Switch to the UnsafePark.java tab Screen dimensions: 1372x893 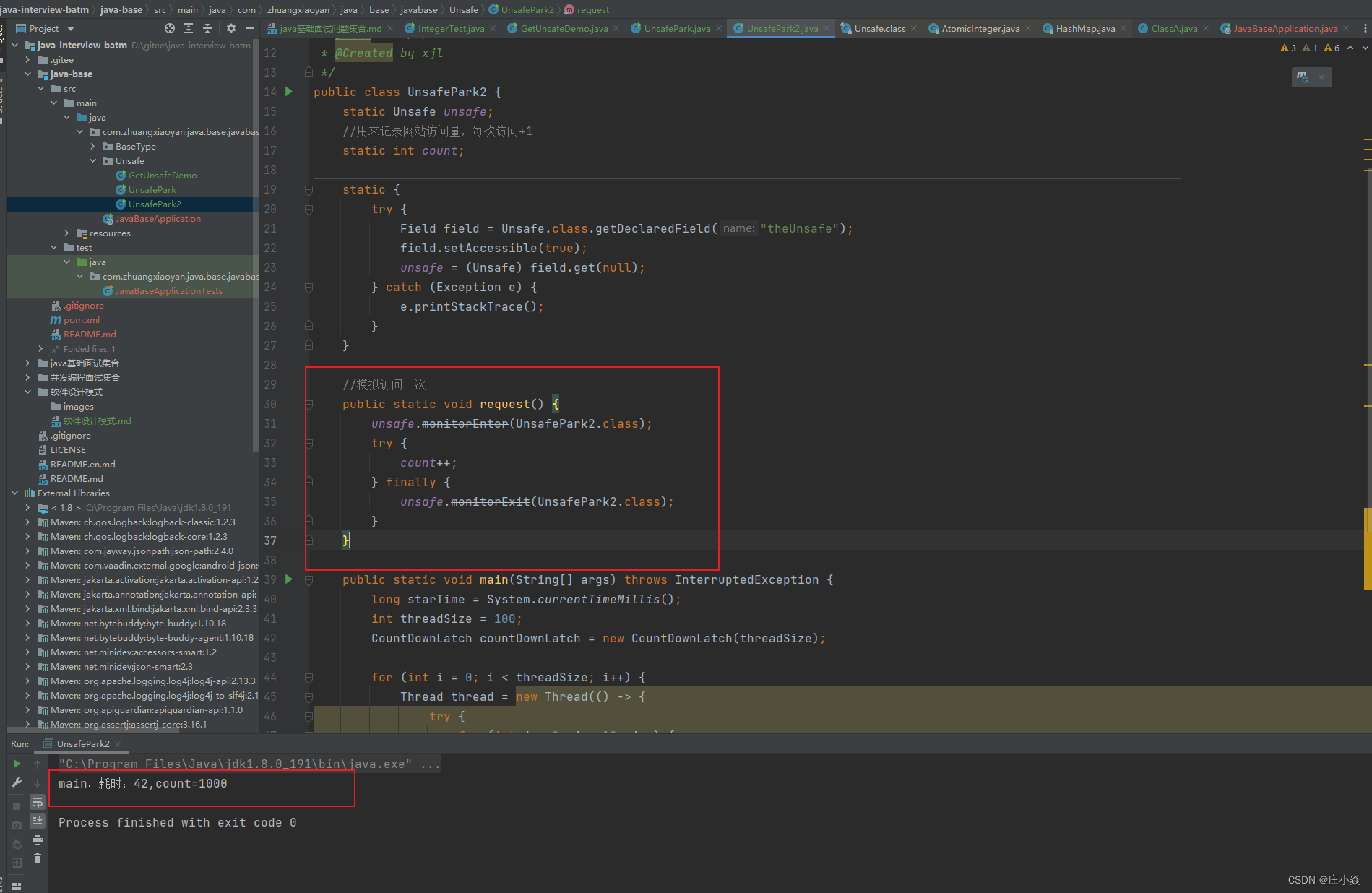click(677, 29)
